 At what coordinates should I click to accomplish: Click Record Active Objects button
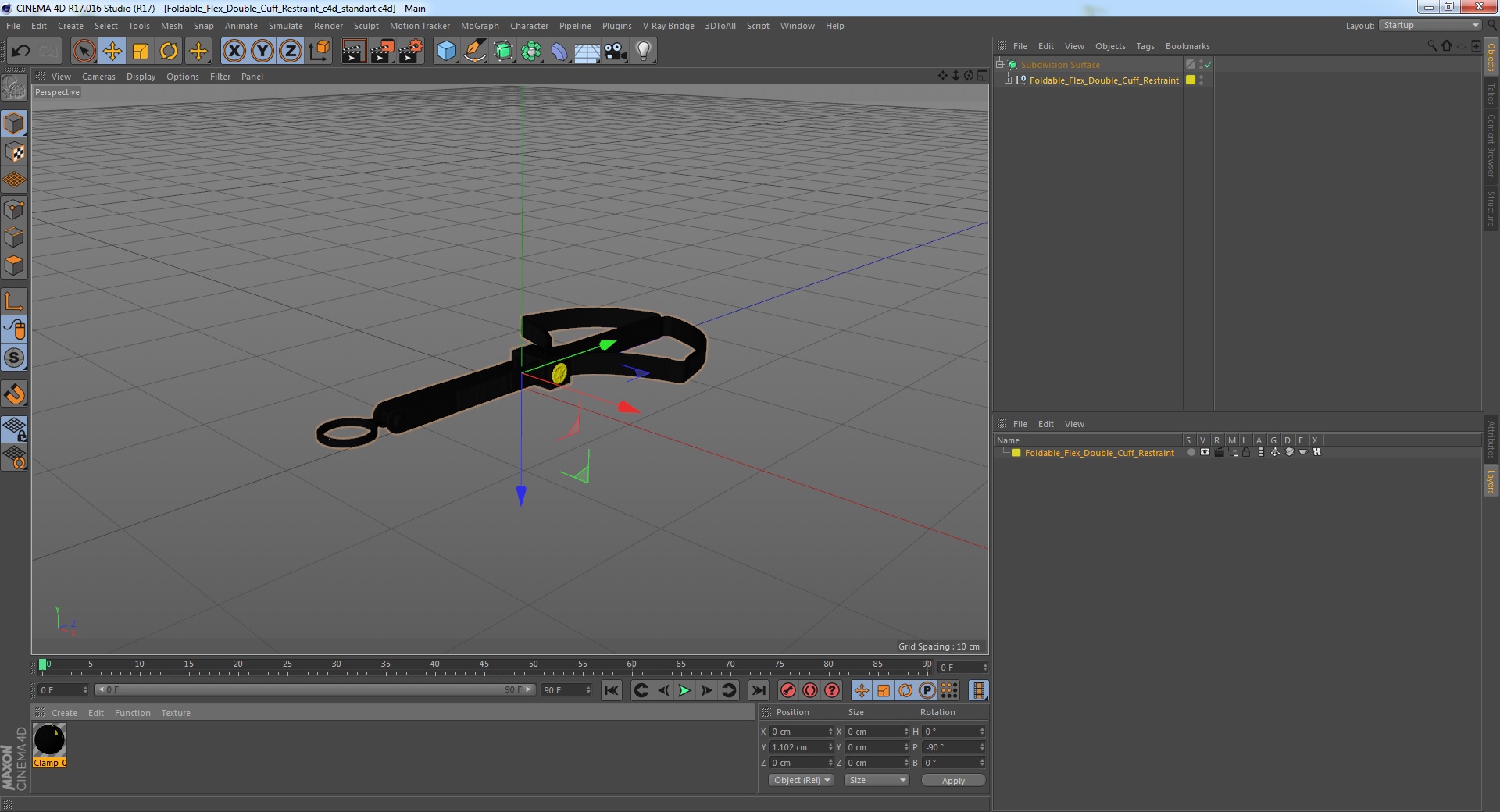pos(787,690)
